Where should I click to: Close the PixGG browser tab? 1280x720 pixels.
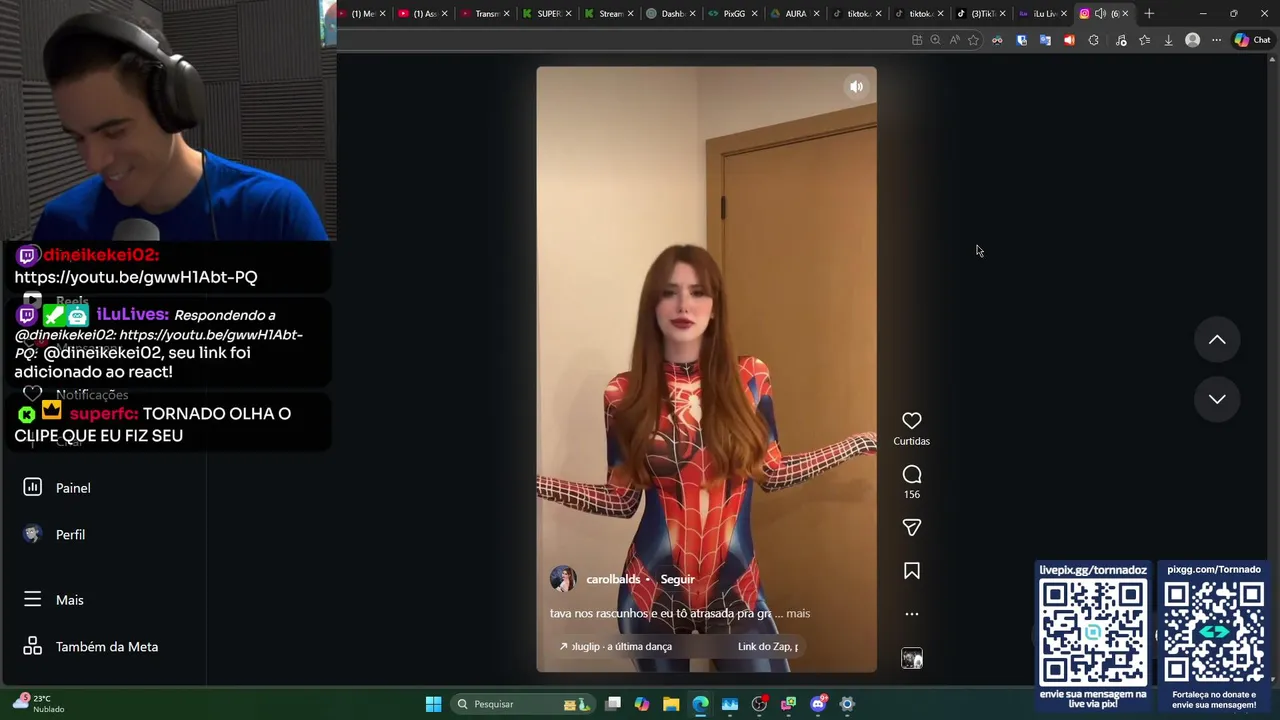click(x=754, y=13)
